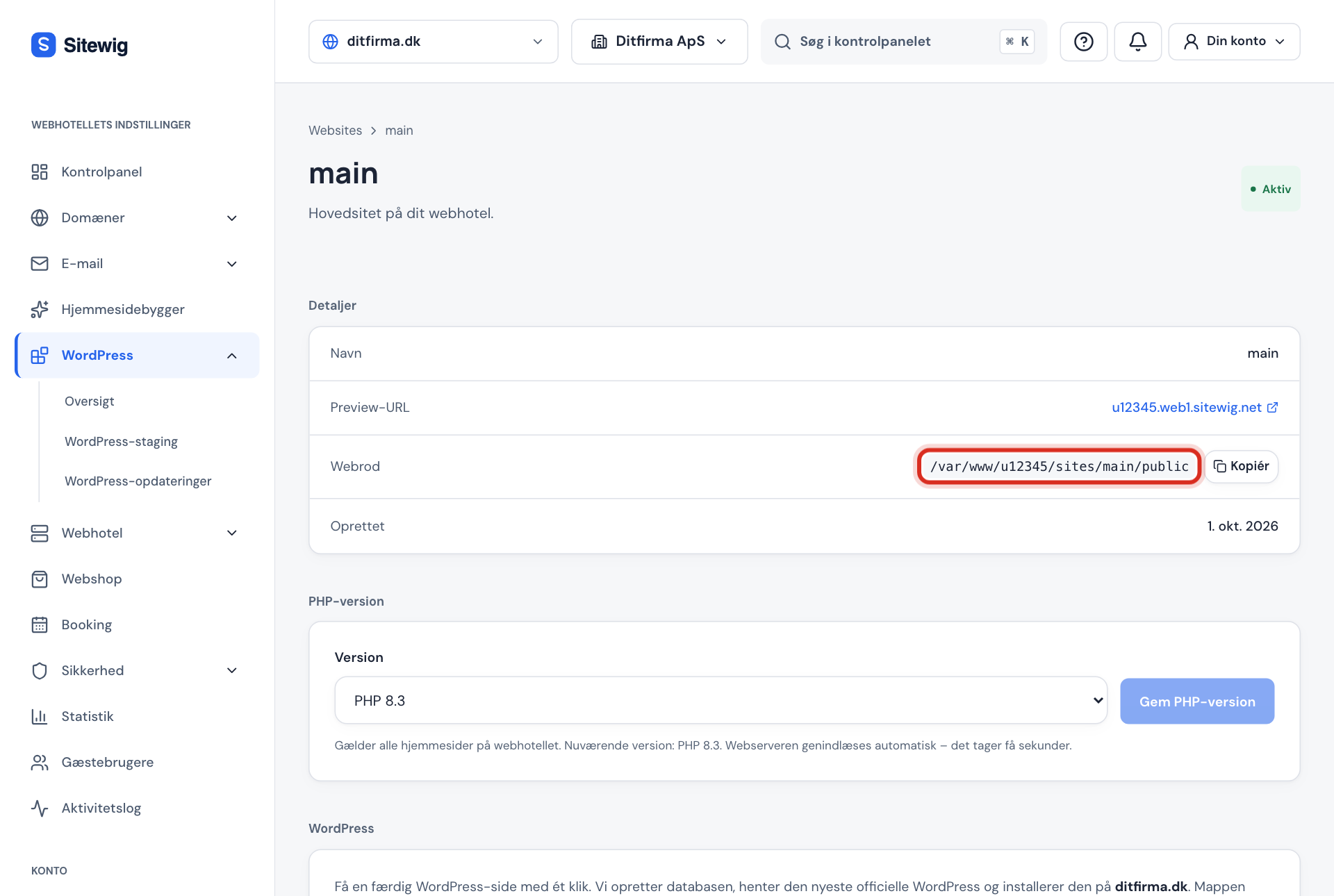Screen dimensions: 1334x896
Task: Open help via the question mark icon
Action: click(1083, 42)
